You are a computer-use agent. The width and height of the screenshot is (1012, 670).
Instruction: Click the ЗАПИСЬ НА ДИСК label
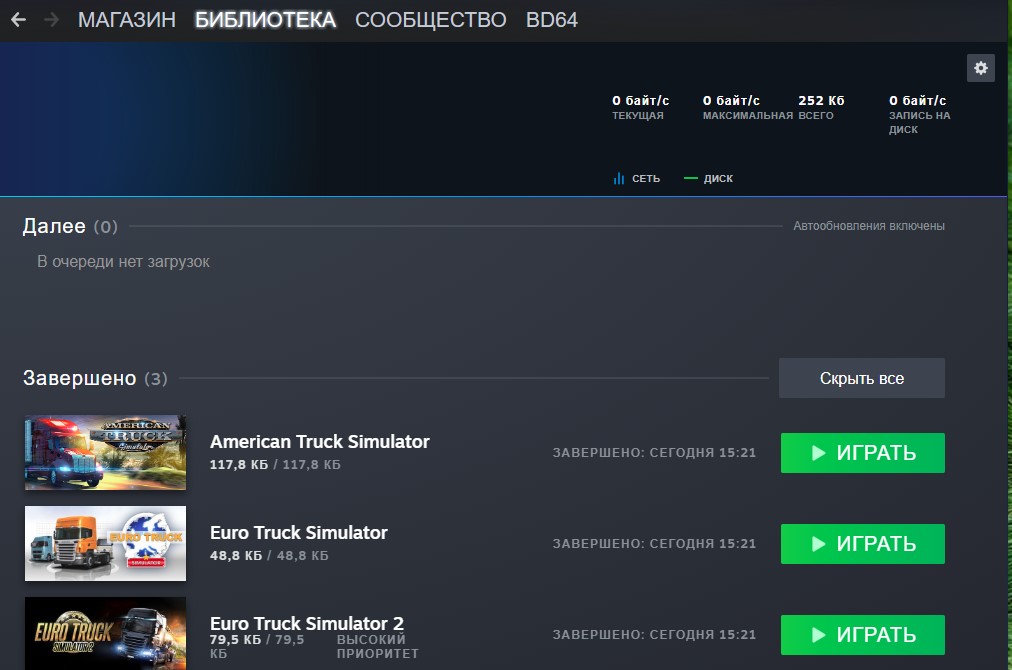919,123
